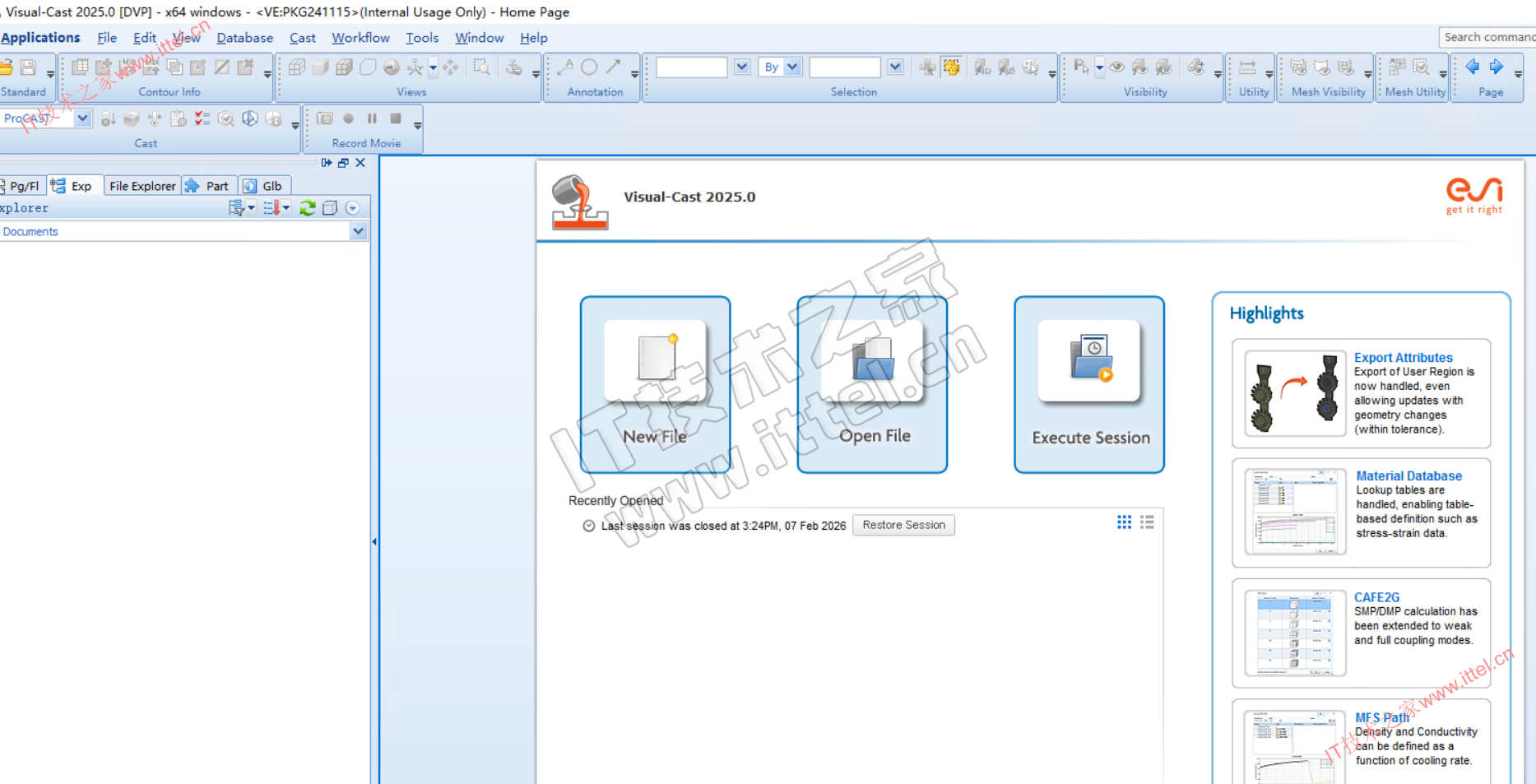Click the next page blue arrow

[x=1497, y=67]
